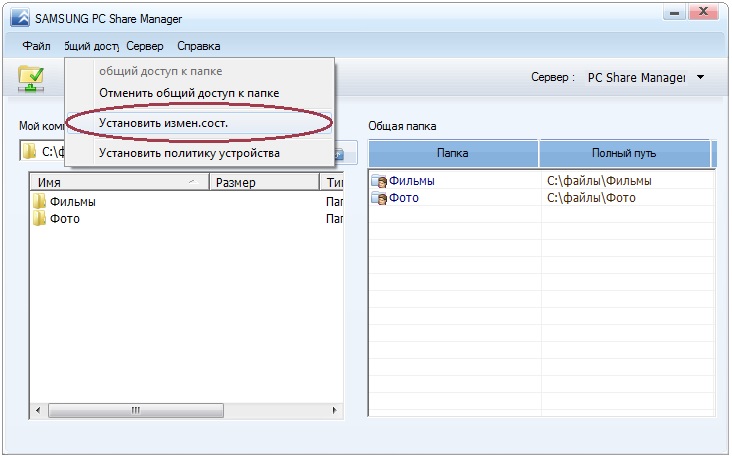Choose Установить измен.сост. menu entry
Image resolution: width=732 pixels, height=458 pixels.
pos(199,123)
